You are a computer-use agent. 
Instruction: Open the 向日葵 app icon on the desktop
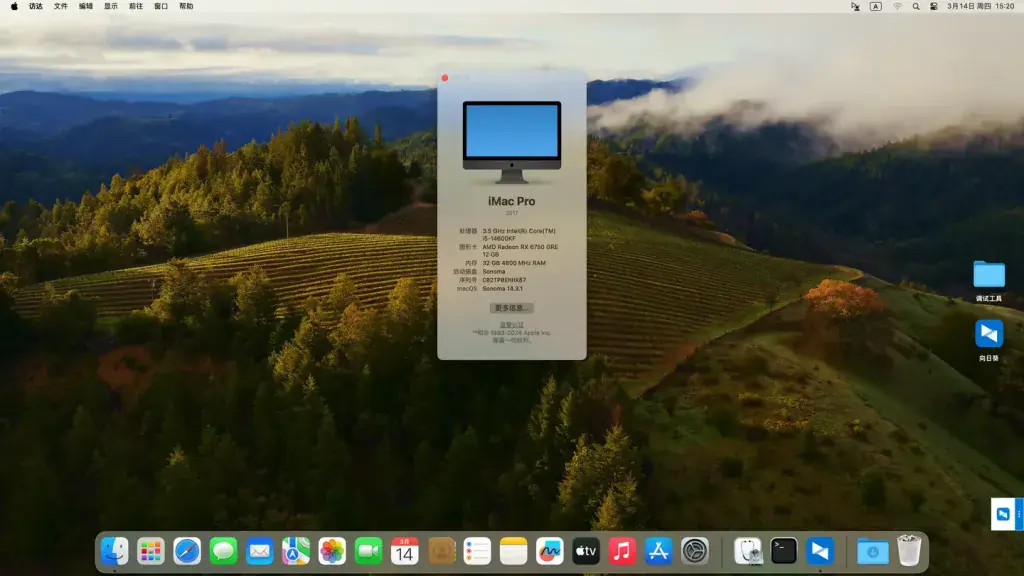[989, 334]
